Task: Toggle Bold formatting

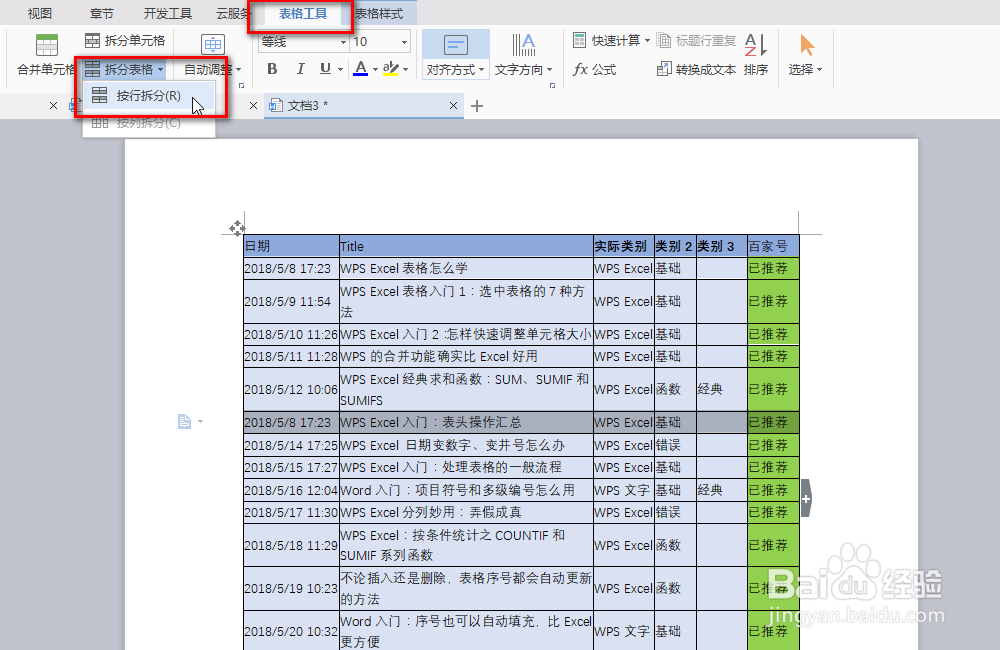Action: [272, 69]
